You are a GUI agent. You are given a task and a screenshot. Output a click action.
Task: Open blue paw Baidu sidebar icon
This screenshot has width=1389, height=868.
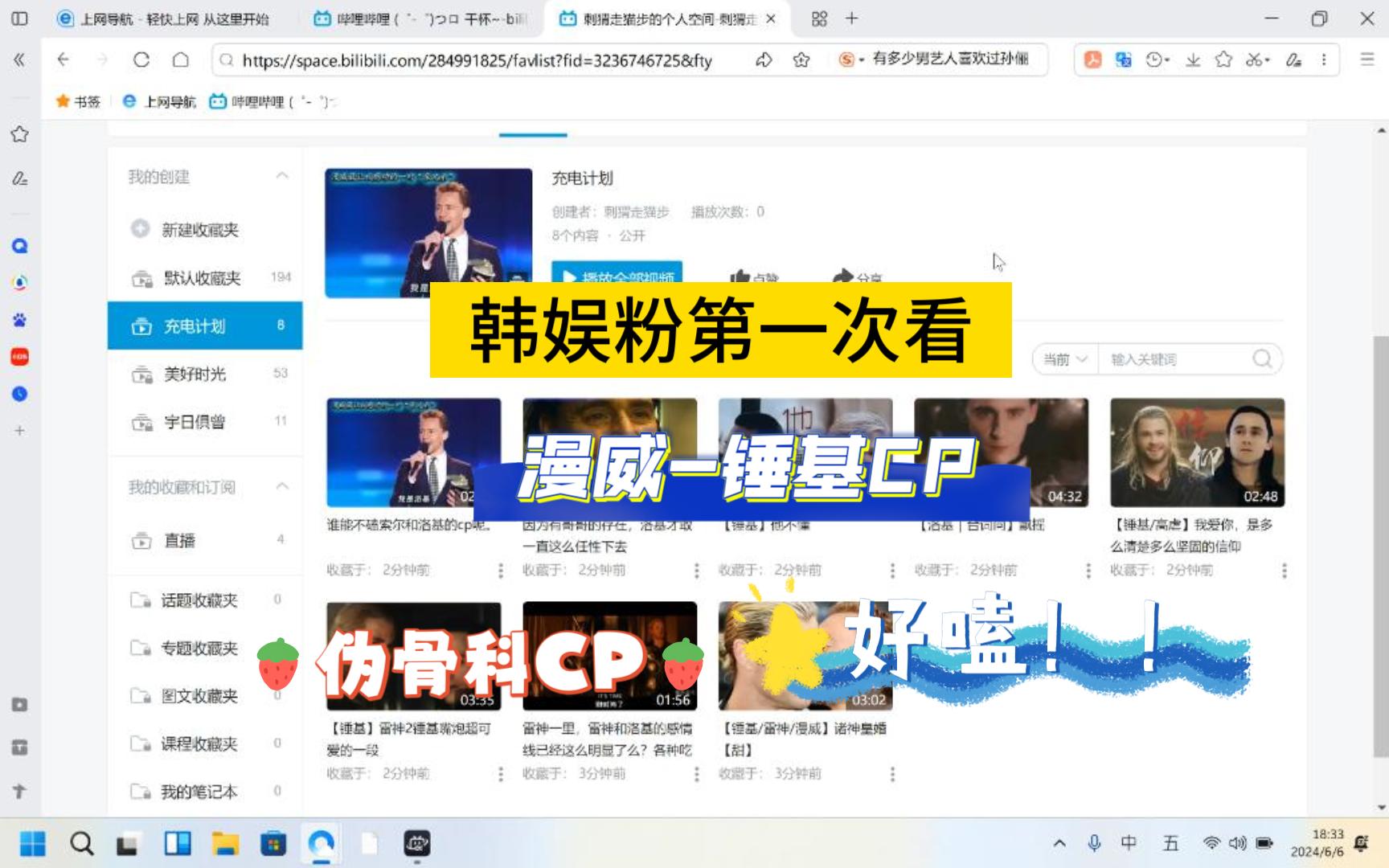point(20,320)
